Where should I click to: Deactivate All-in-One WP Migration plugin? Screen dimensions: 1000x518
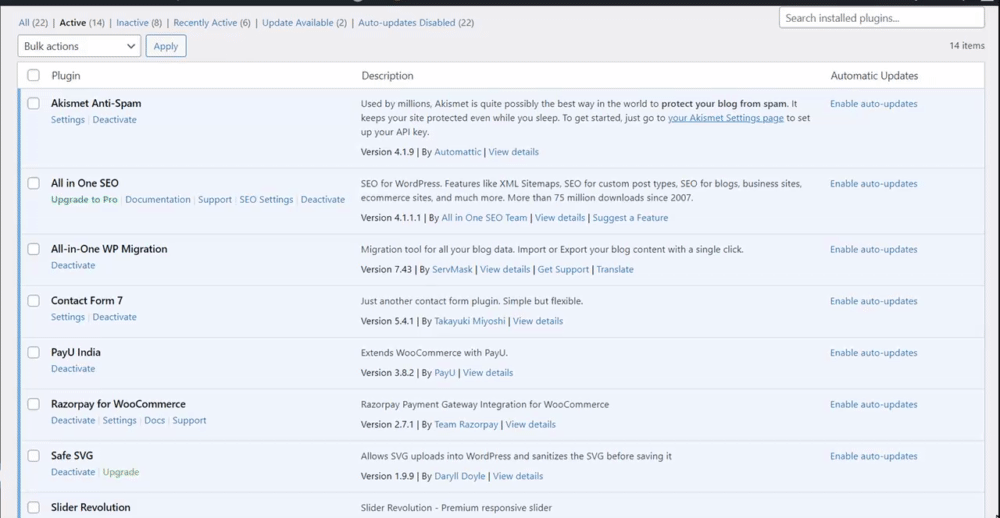tap(73, 265)
